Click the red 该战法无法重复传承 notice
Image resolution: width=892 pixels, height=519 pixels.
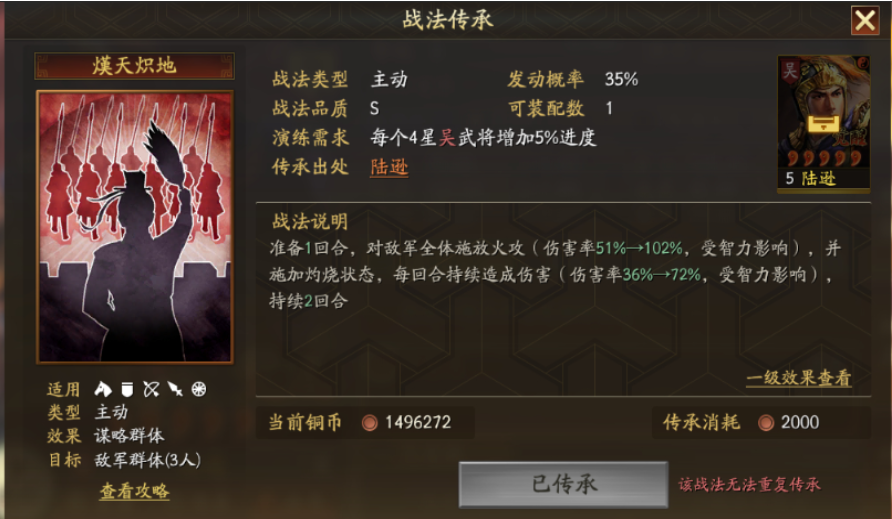[x=749, y=484]
